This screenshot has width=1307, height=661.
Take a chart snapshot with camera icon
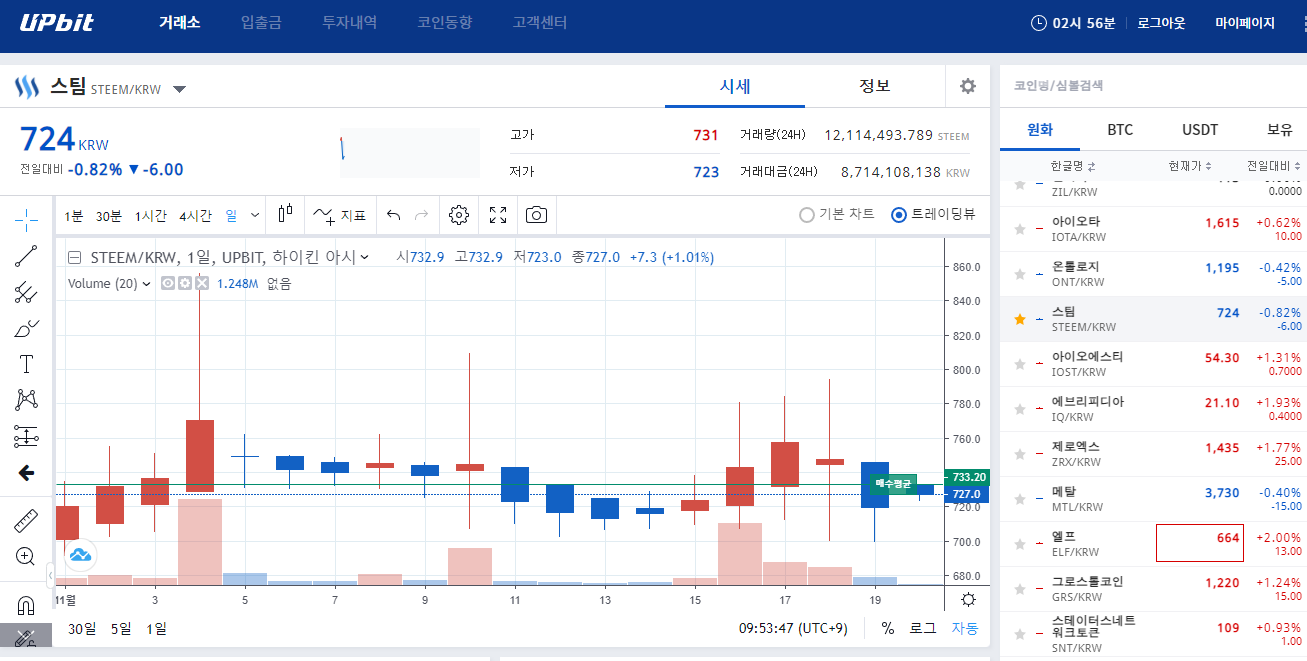tap(537, 215)
